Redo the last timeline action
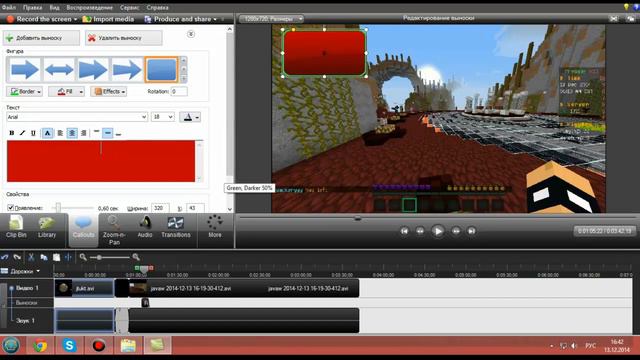Viewport: 640px width, 360px height. pos(17,257)
